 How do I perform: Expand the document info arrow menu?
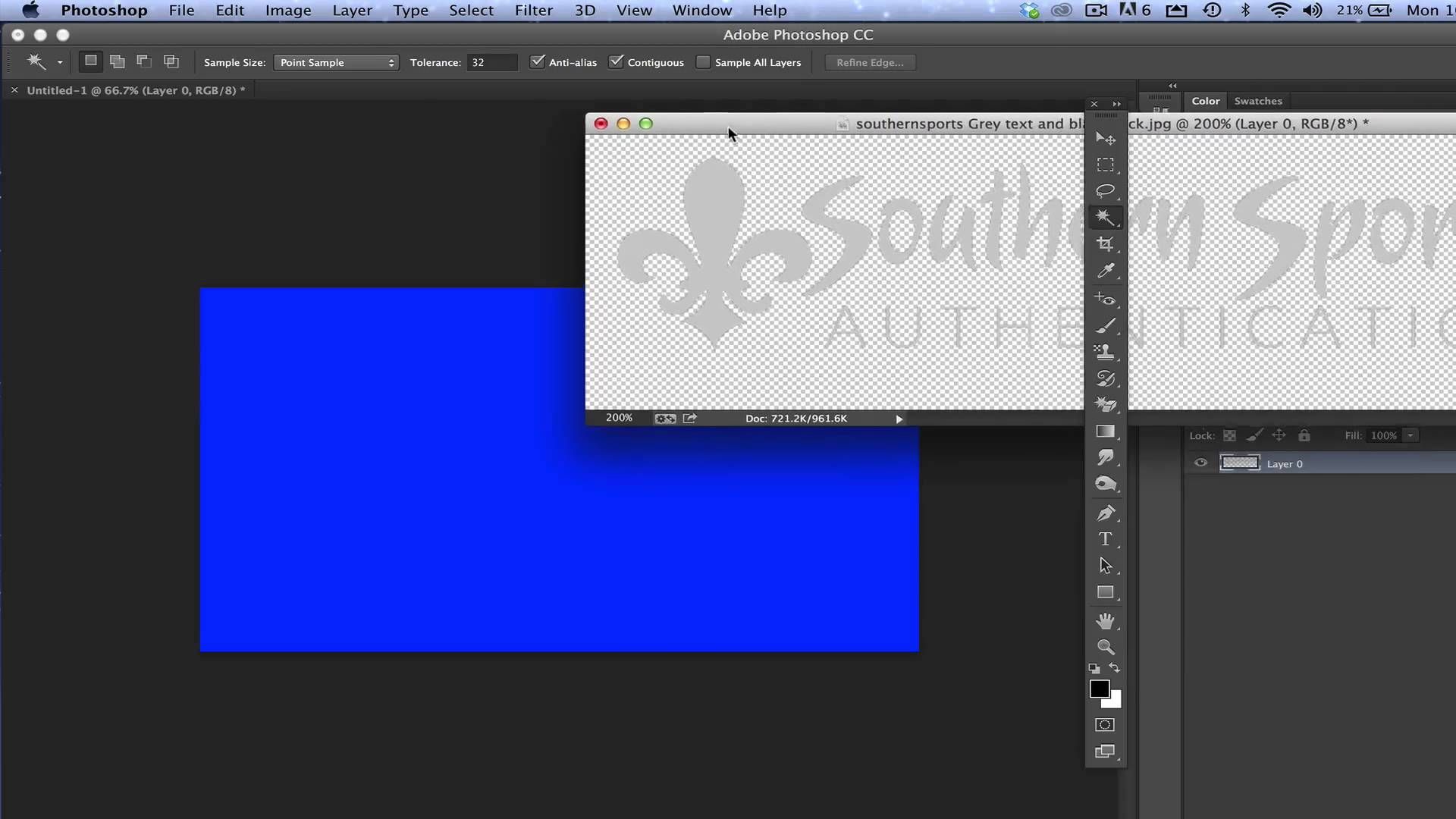[899, 419]
